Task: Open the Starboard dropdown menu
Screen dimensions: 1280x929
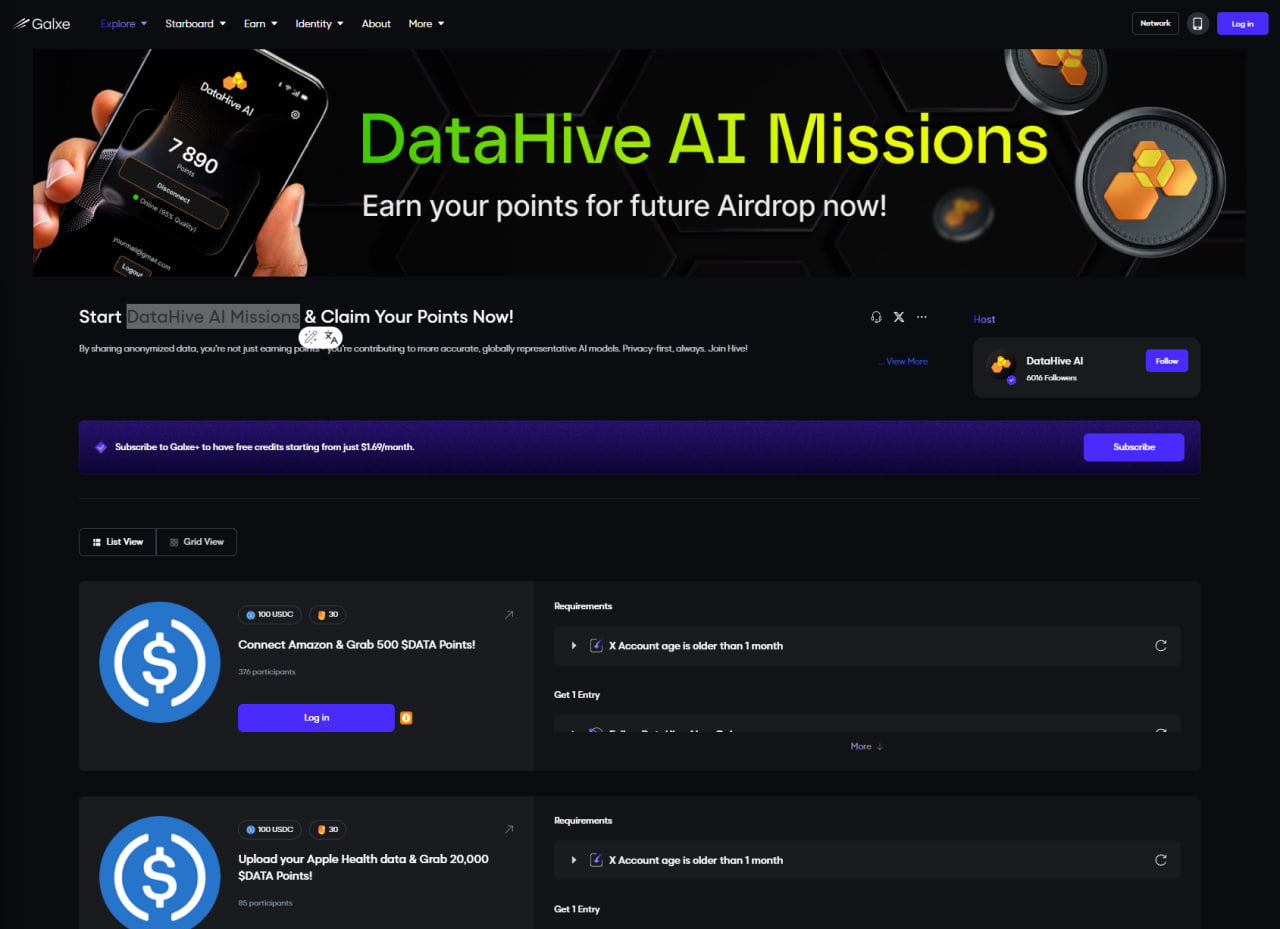Action: (x=195, y=23)
